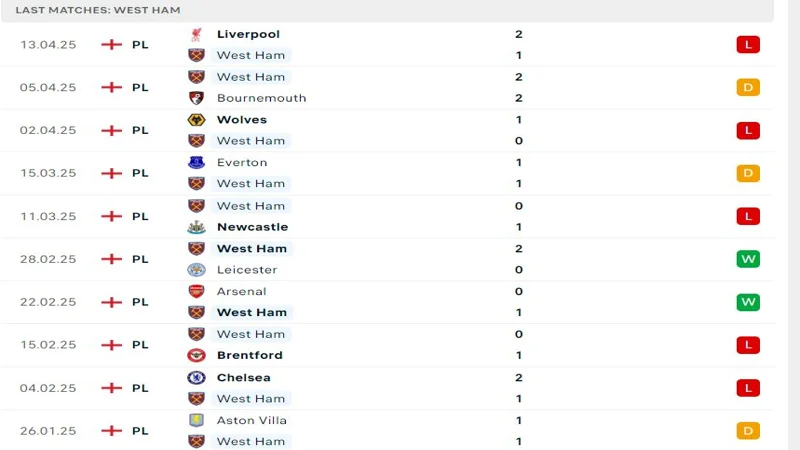
Task: Click the Everton club crest icon
Action: pos(196,163)
